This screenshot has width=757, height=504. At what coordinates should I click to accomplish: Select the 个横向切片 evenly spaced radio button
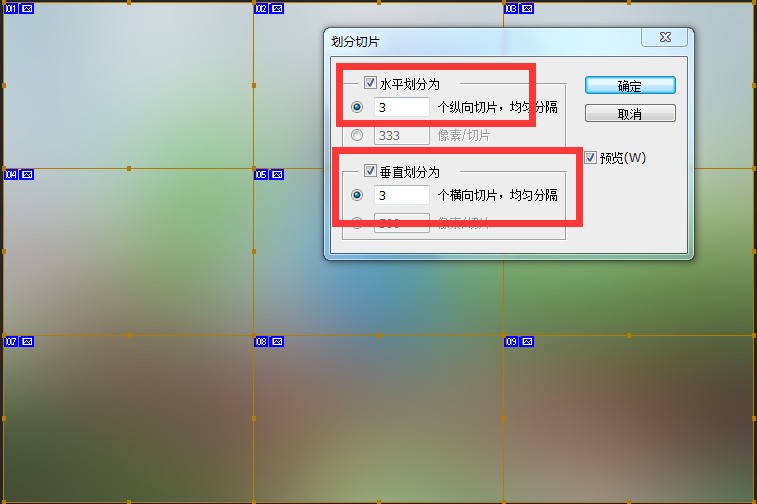(x=357, y=195)
